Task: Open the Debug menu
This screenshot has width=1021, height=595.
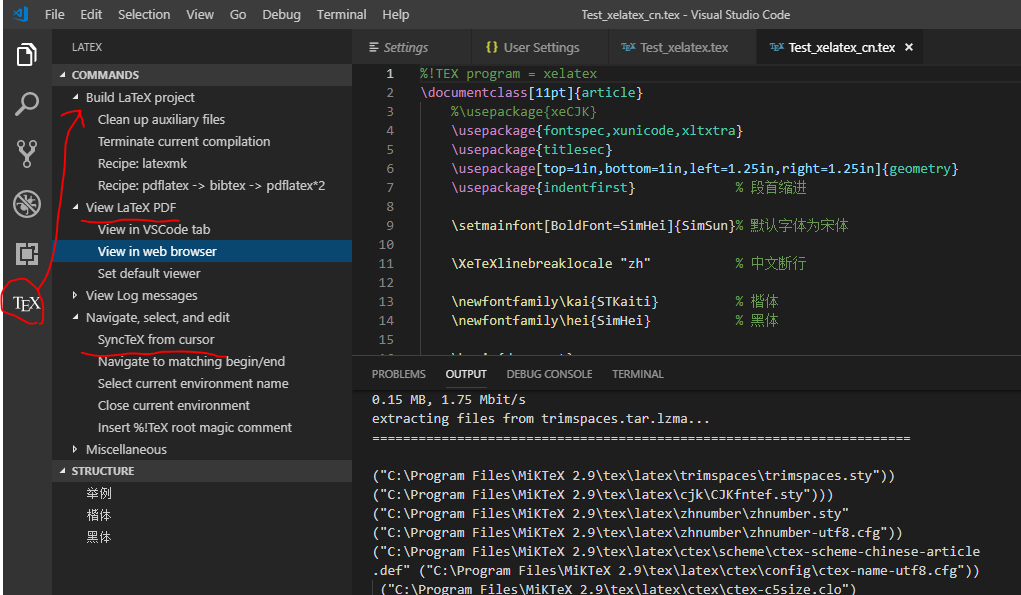Action: (281, 14)
